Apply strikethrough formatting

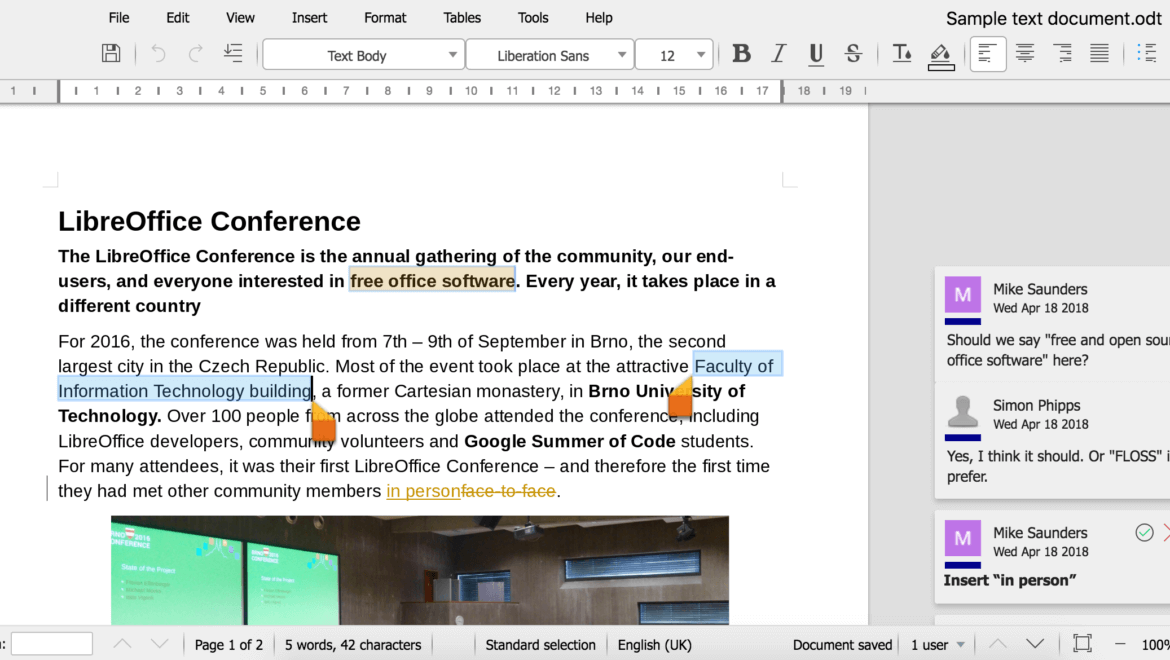point(853,54)
